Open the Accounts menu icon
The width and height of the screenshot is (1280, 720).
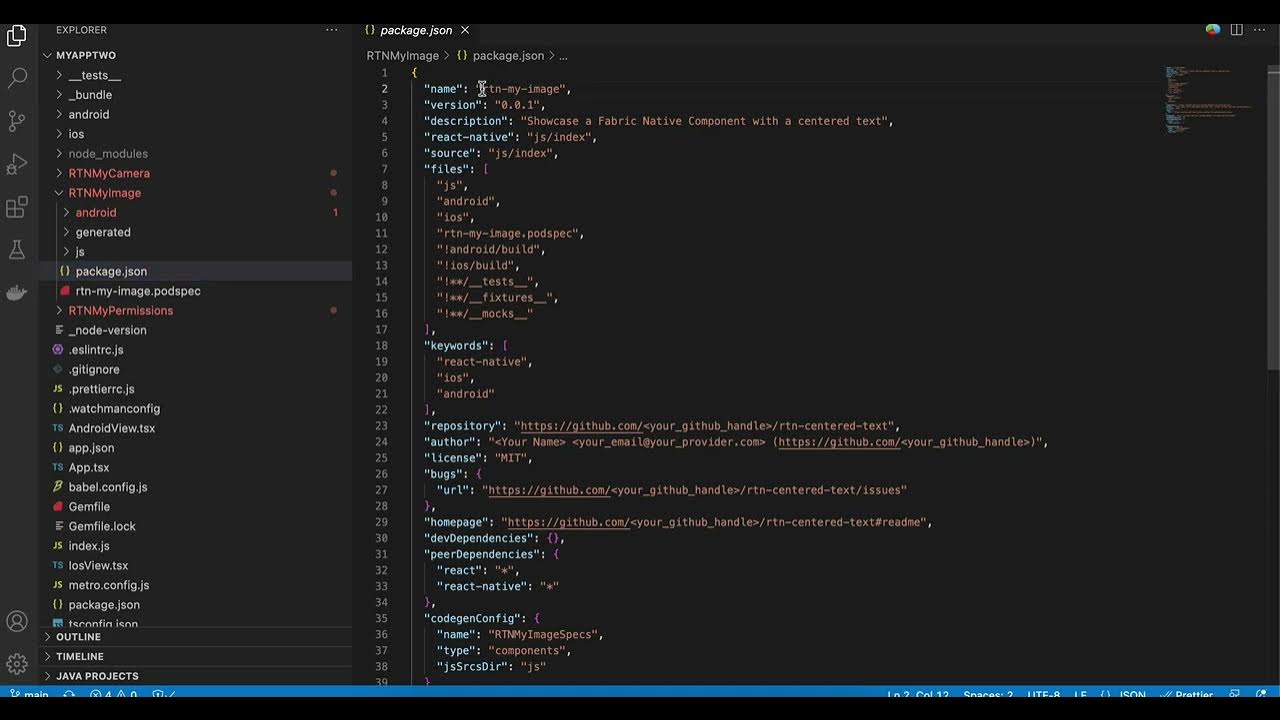(x=17, y=621)
